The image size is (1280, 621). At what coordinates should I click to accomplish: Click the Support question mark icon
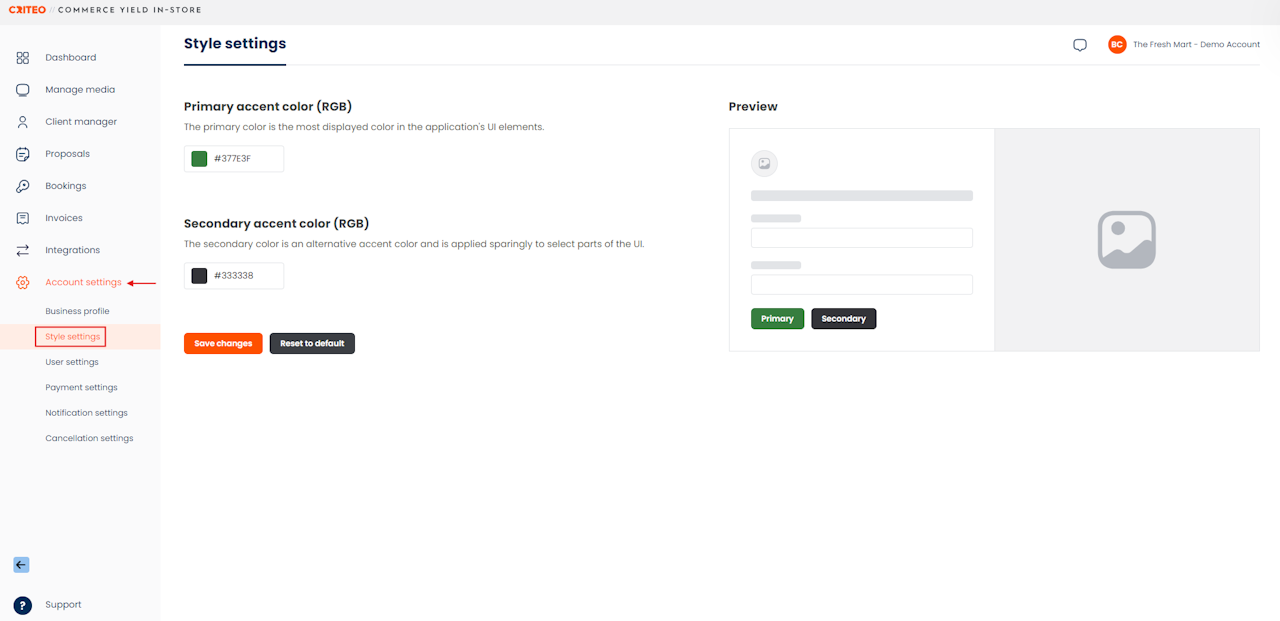tap(23, 605)
